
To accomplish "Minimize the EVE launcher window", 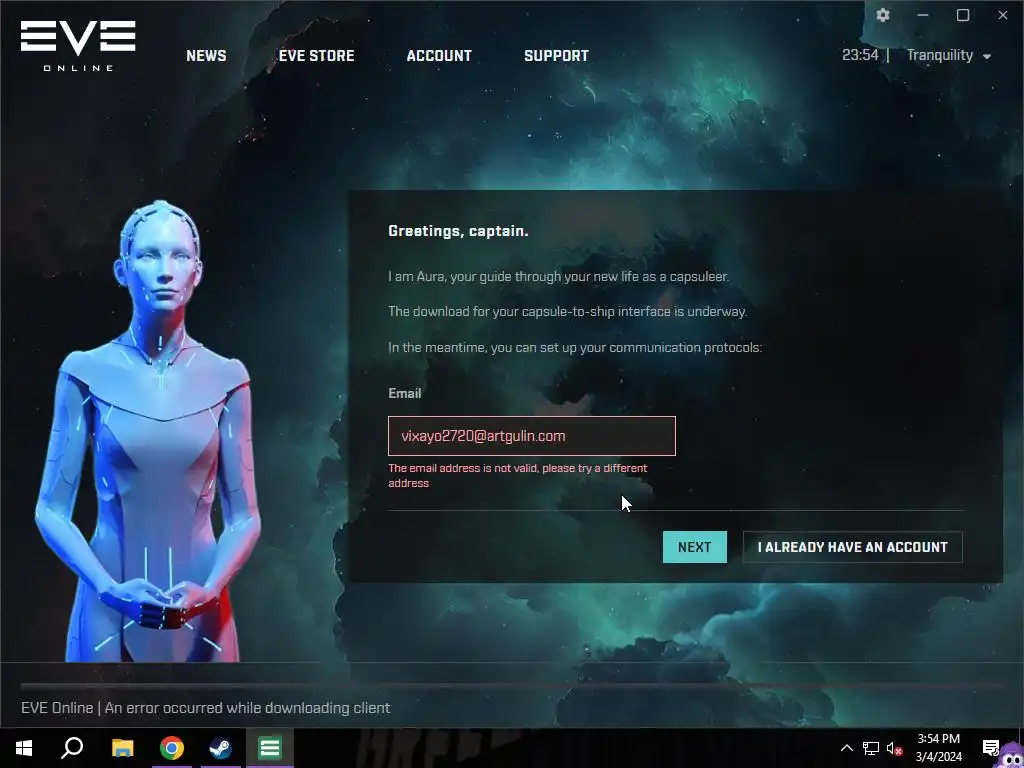I will tap(923, 15).
